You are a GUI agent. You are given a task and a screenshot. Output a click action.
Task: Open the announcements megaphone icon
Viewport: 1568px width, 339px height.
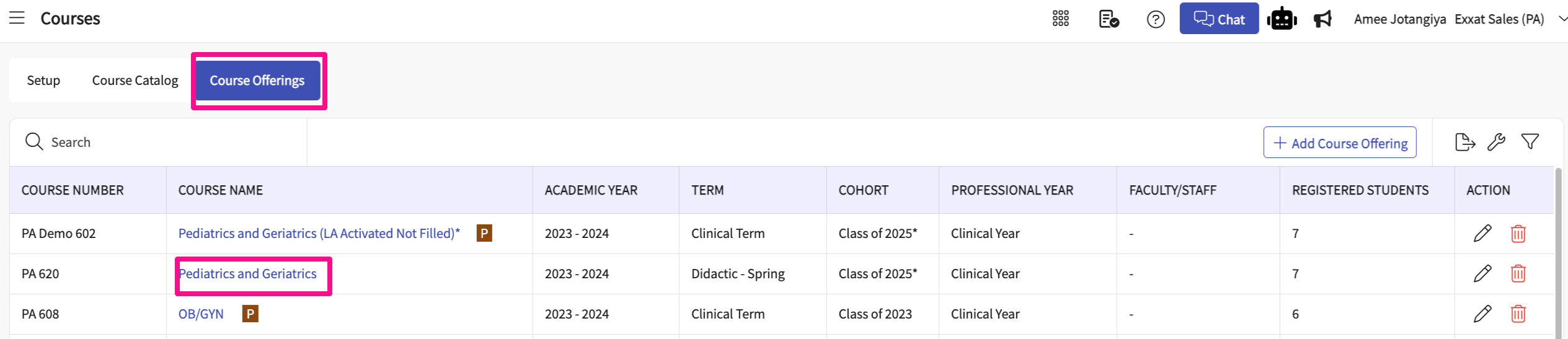[x=1322, y=19]
